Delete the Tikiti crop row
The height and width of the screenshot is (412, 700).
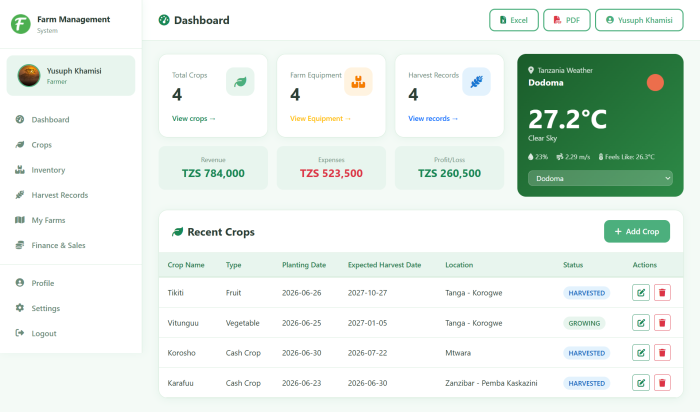click(662, 293)
